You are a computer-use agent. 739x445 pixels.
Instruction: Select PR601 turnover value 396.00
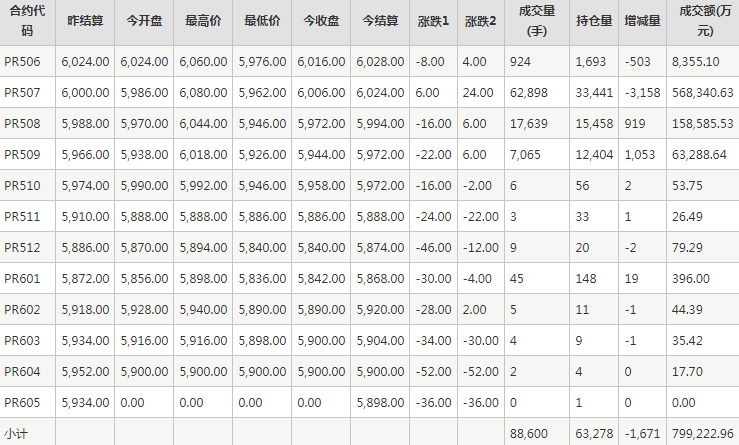point(691,279)
